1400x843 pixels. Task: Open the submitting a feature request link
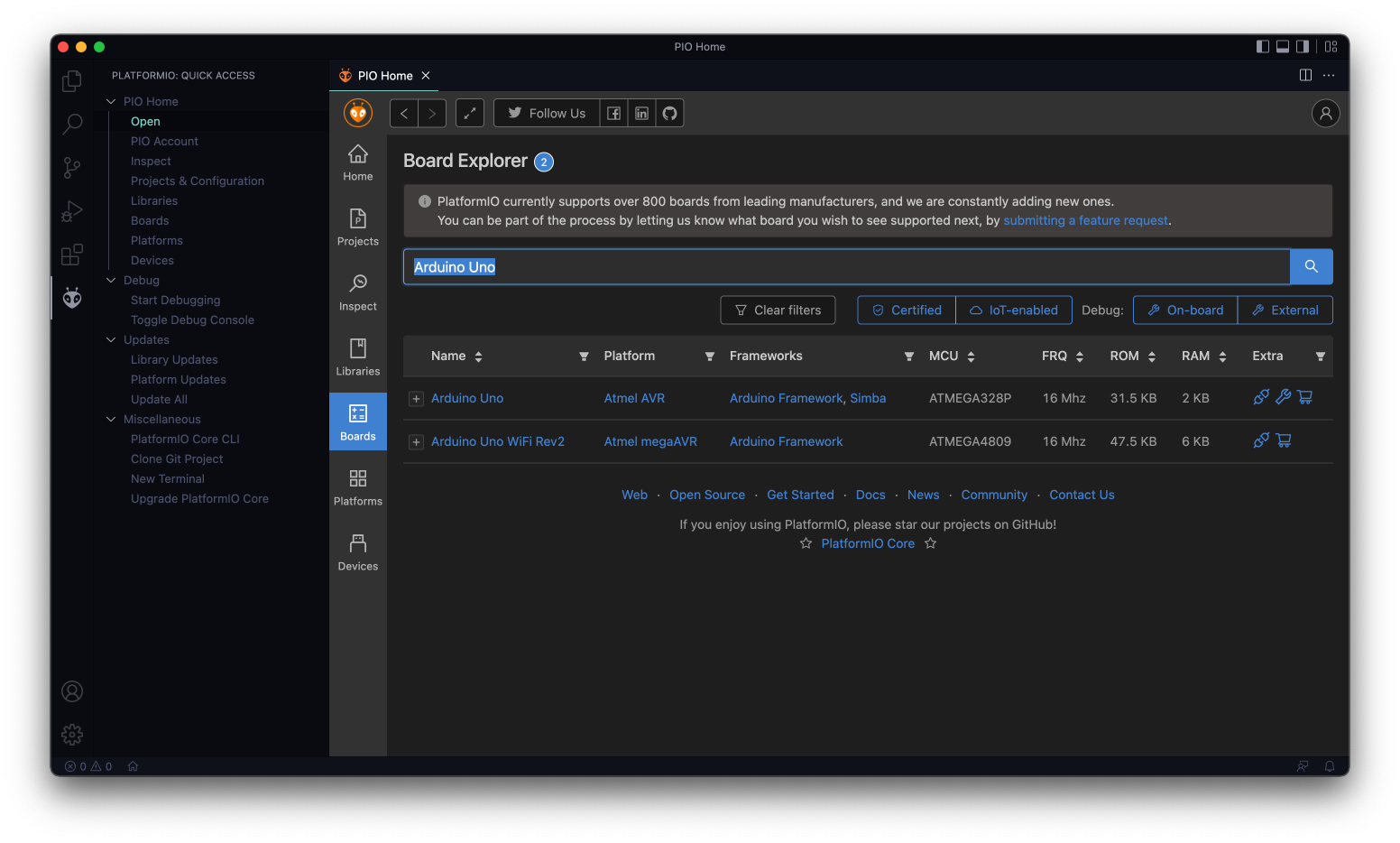(1085, 220)
